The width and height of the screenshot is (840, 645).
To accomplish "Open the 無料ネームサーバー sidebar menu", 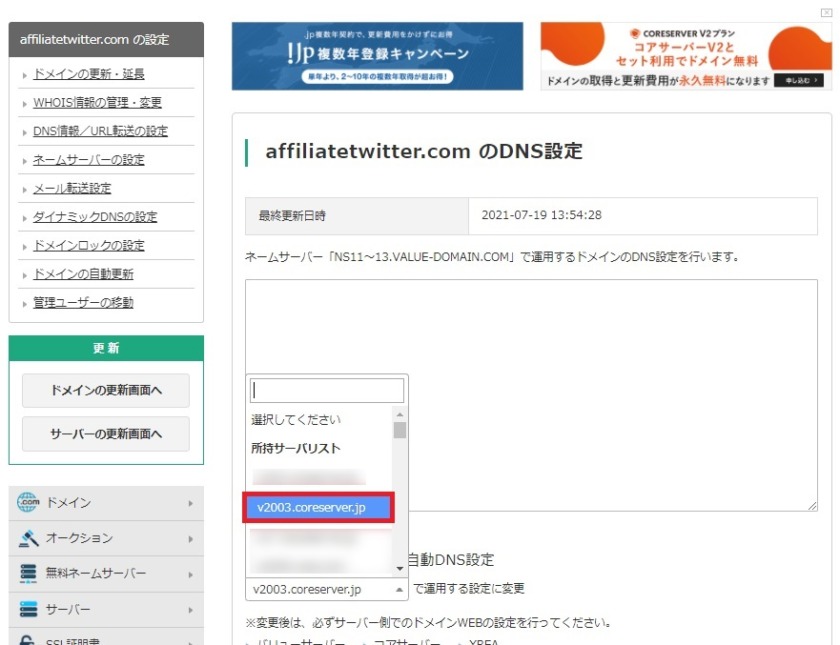I will [x=106, y=574].
